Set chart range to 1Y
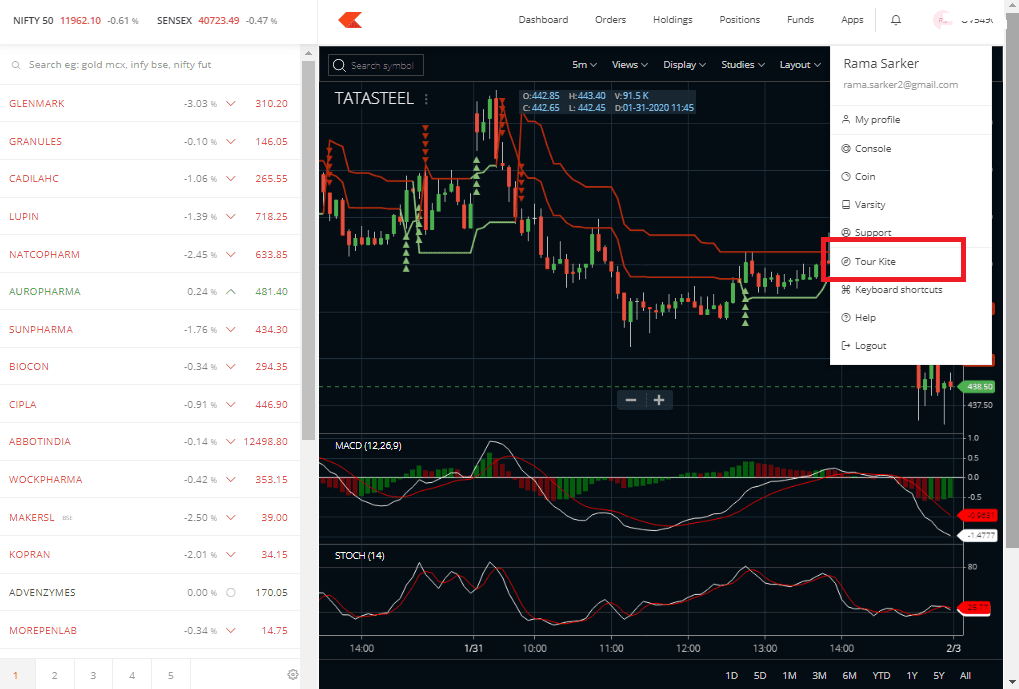This screenshot has width=1019, height=689. click(x=912, y=676)
